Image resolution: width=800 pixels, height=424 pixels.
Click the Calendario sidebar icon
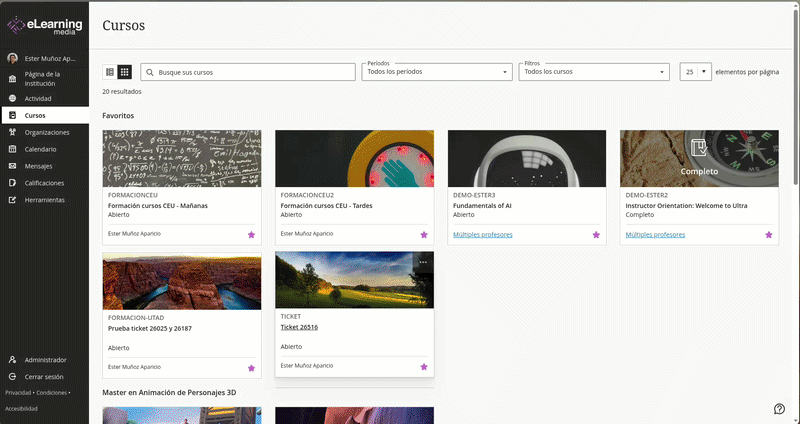13,149
